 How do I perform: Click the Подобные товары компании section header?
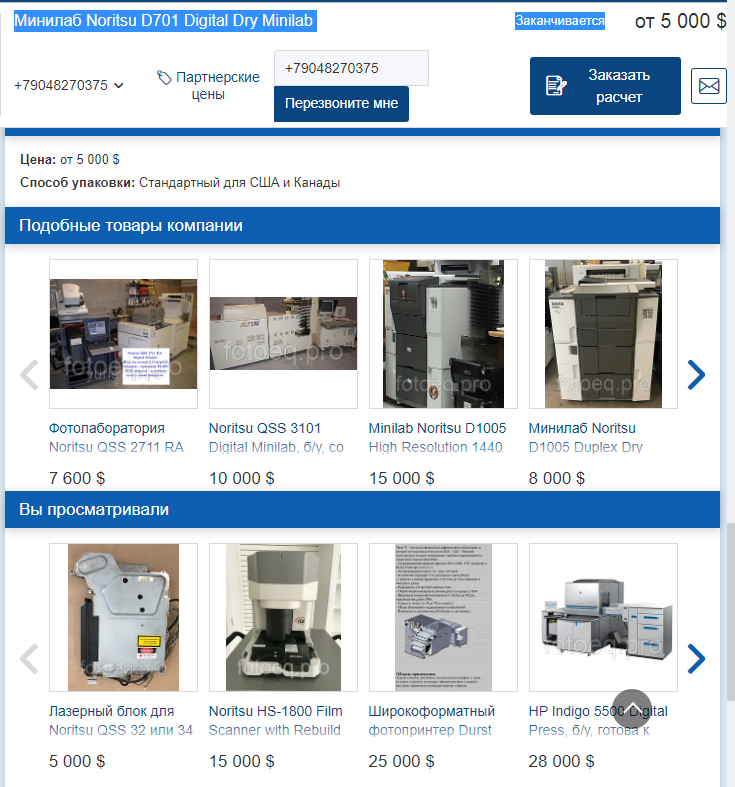362,225
